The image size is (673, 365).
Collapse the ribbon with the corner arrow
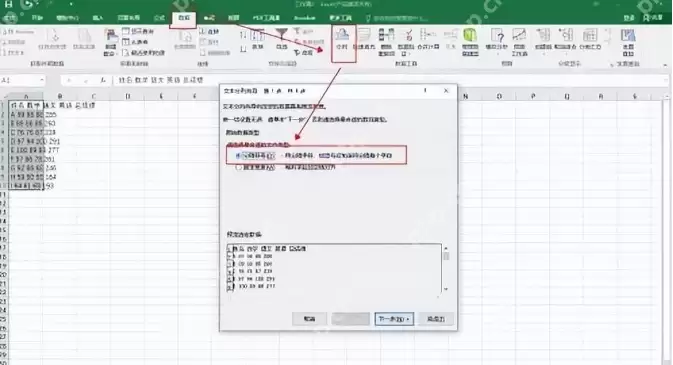click(665, 64)
